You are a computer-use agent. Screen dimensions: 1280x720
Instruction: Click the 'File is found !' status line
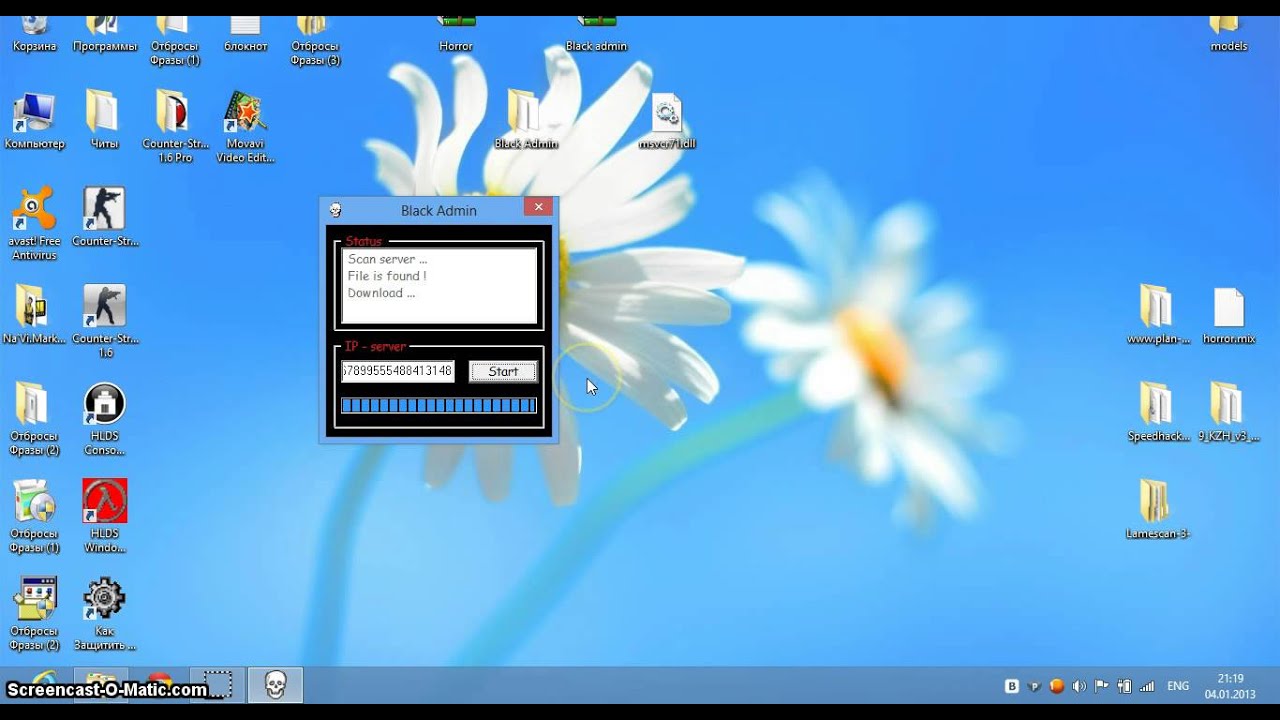[387, 276]
